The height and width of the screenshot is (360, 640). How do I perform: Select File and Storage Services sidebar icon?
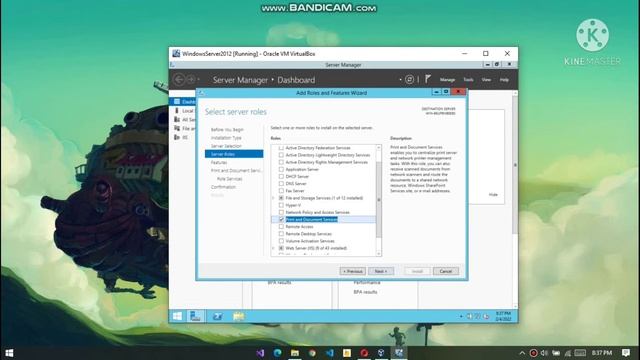177,128
